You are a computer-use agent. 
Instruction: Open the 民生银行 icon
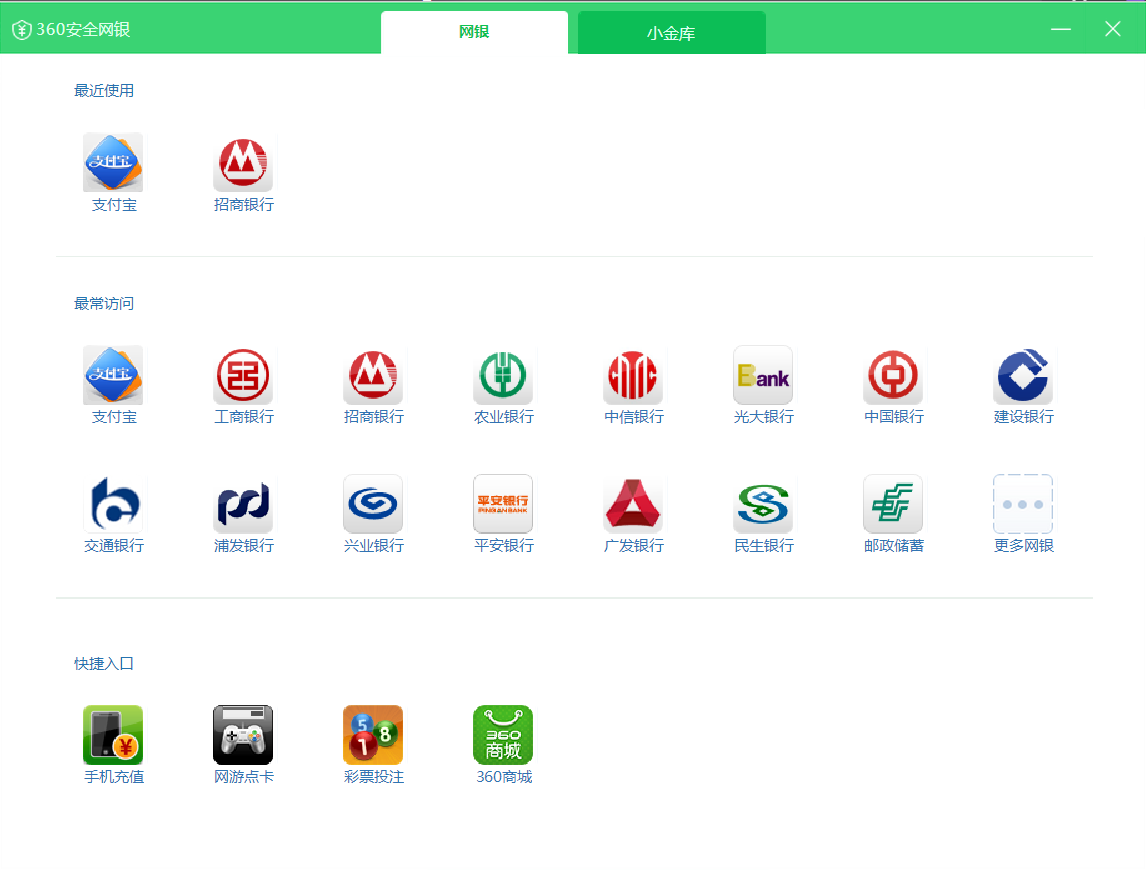(x=764, y=504)
